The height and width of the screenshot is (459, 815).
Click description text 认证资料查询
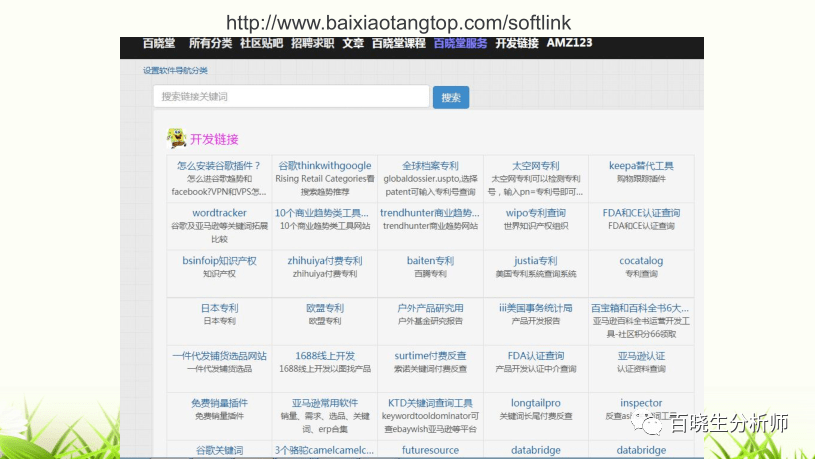point(641,369)
